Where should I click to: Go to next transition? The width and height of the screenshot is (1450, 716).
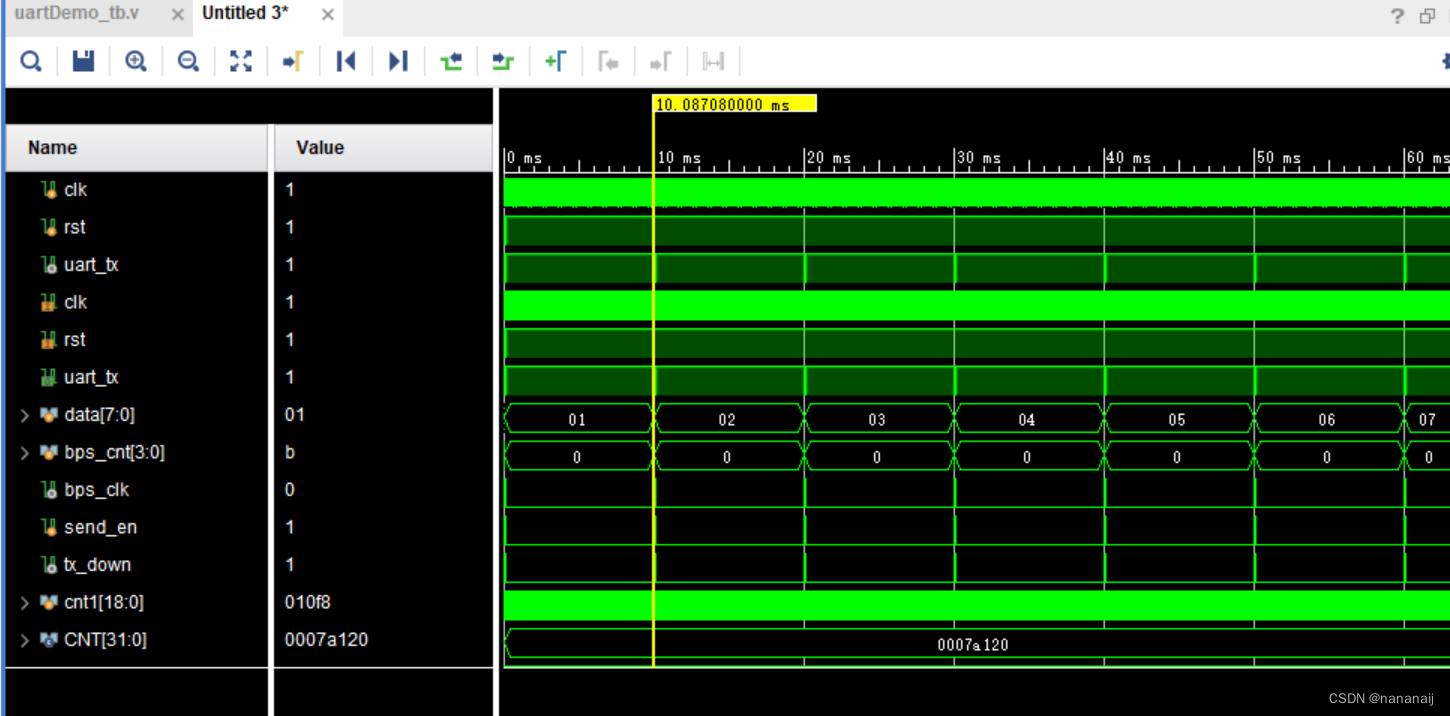503,62
